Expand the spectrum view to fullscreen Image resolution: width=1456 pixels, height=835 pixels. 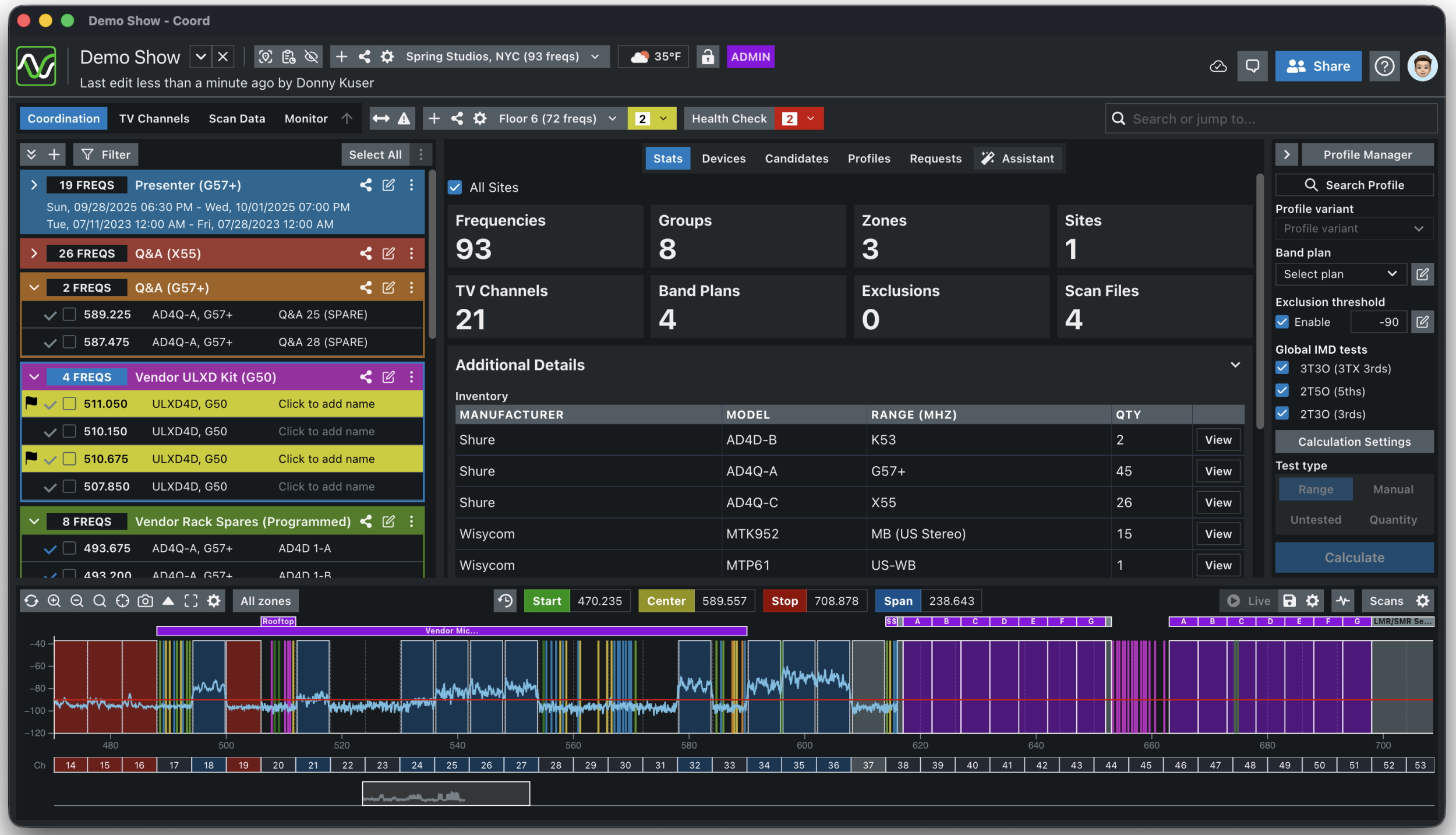(190, 600)
